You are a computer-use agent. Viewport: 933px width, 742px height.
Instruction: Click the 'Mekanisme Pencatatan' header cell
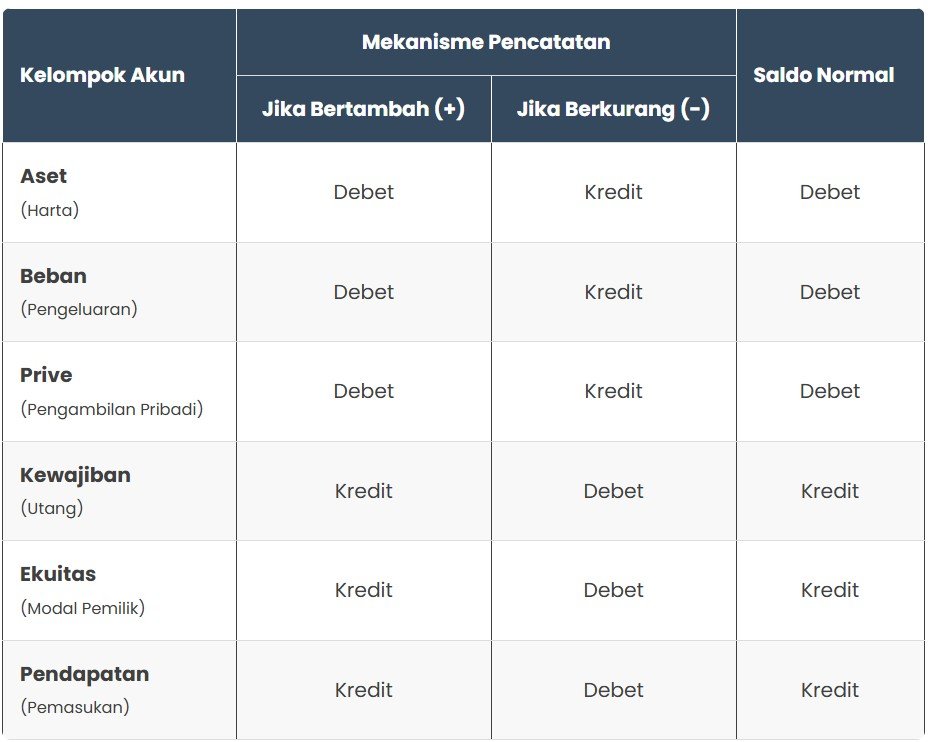click(486, 42)
